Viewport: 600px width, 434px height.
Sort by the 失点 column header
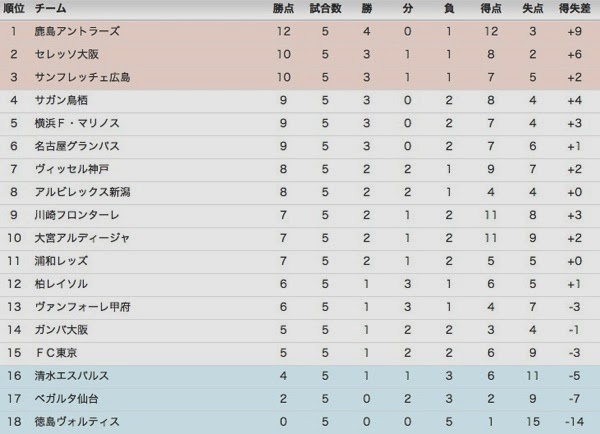[533, 8]
